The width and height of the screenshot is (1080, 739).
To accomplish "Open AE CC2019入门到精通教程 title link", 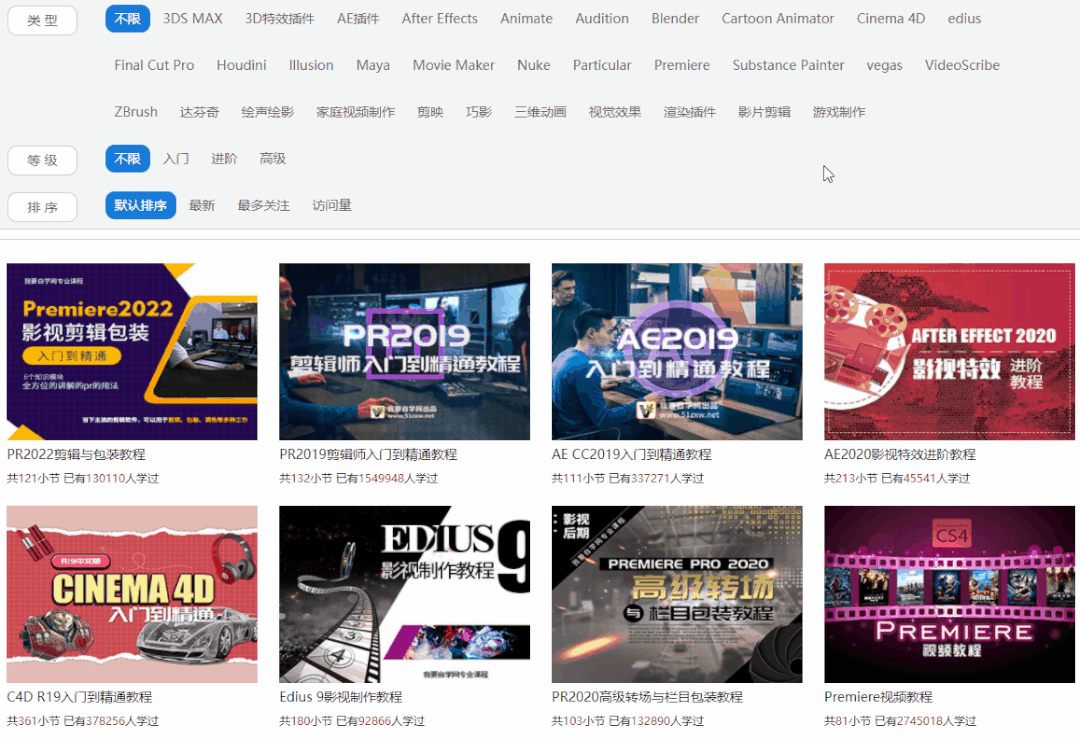I will click(631, 455).
